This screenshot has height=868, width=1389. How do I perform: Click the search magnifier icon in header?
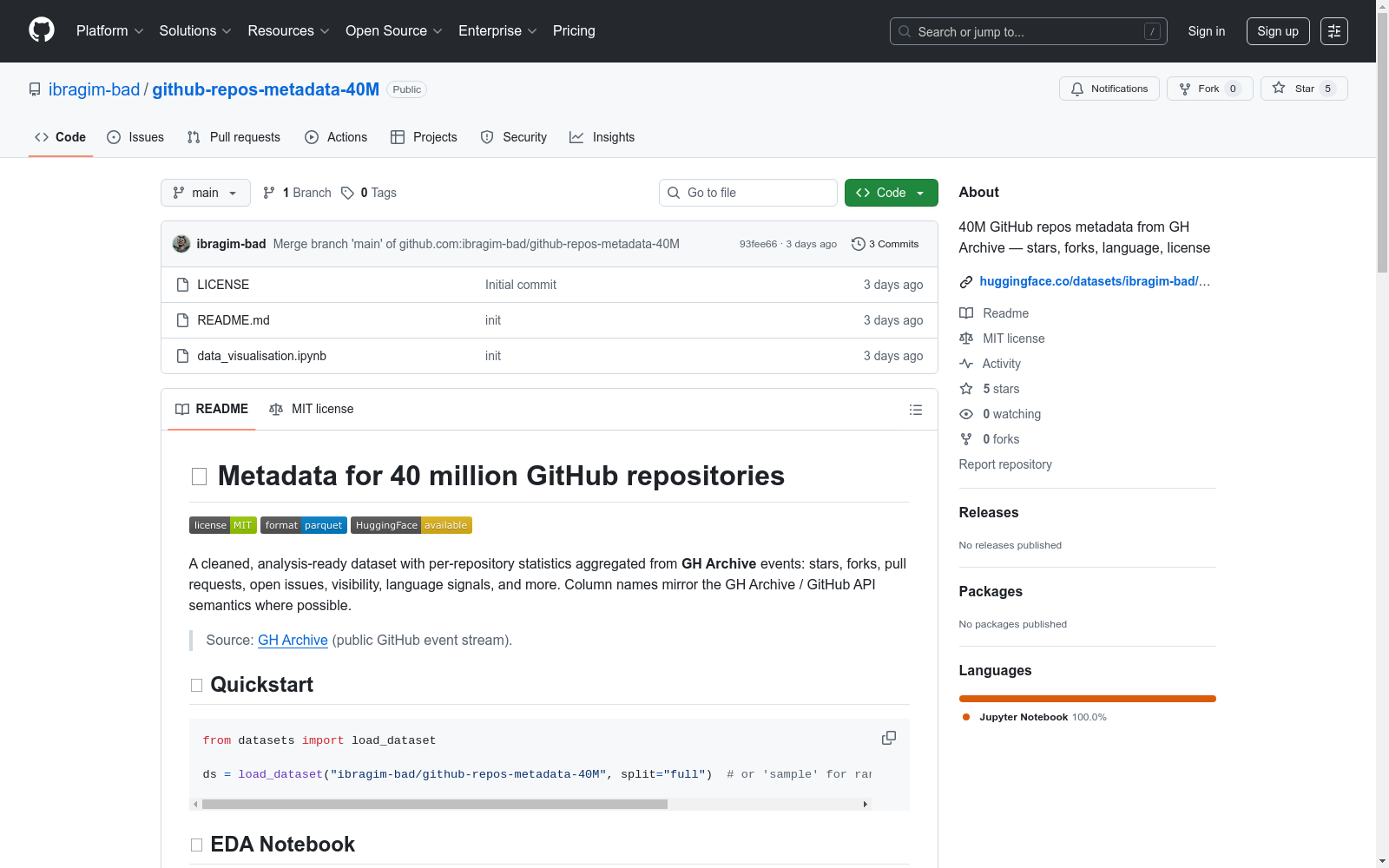905,31
